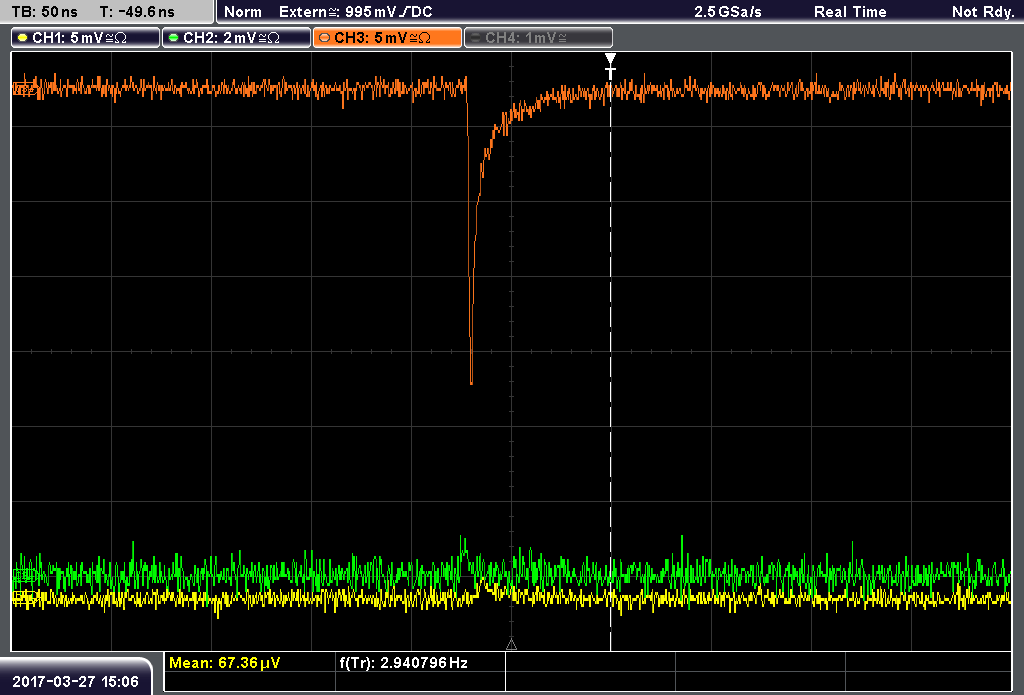1024x695 pixels.
Task: Click the Extern 995 mV DC trigger source readout
Action: [x=355, y=12]
